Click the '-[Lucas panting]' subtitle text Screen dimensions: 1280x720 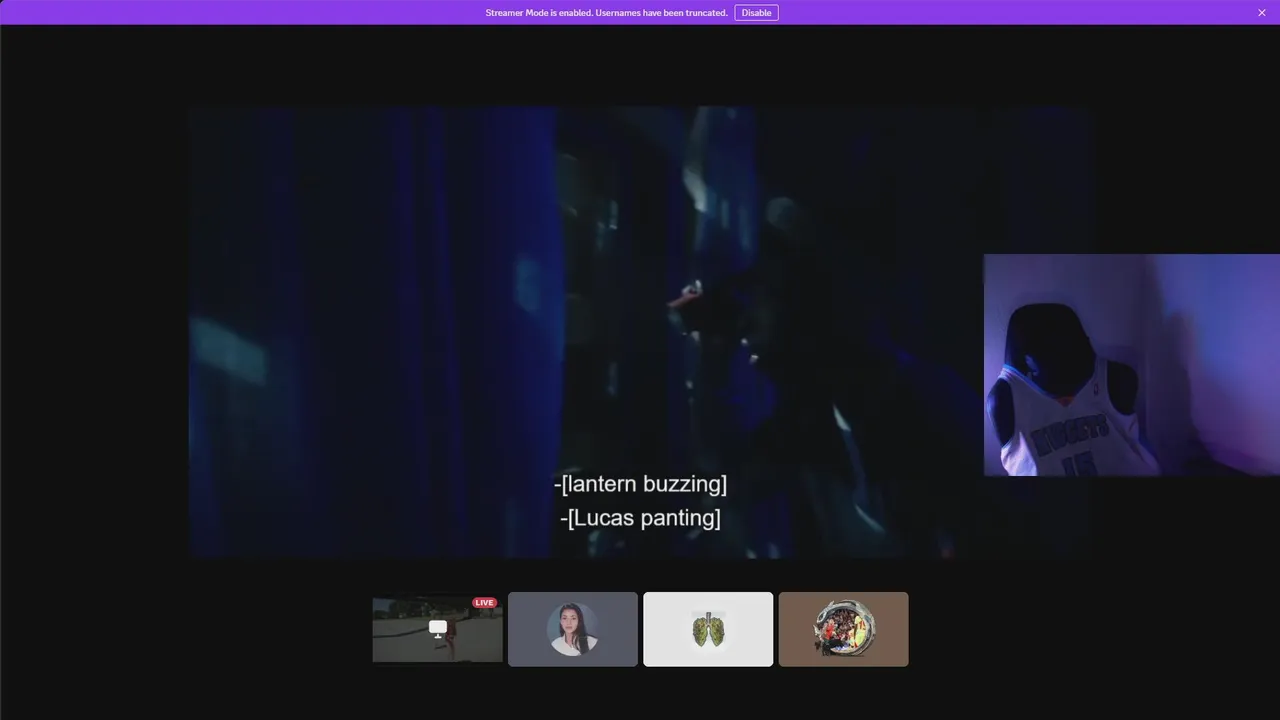coord(640,518)
